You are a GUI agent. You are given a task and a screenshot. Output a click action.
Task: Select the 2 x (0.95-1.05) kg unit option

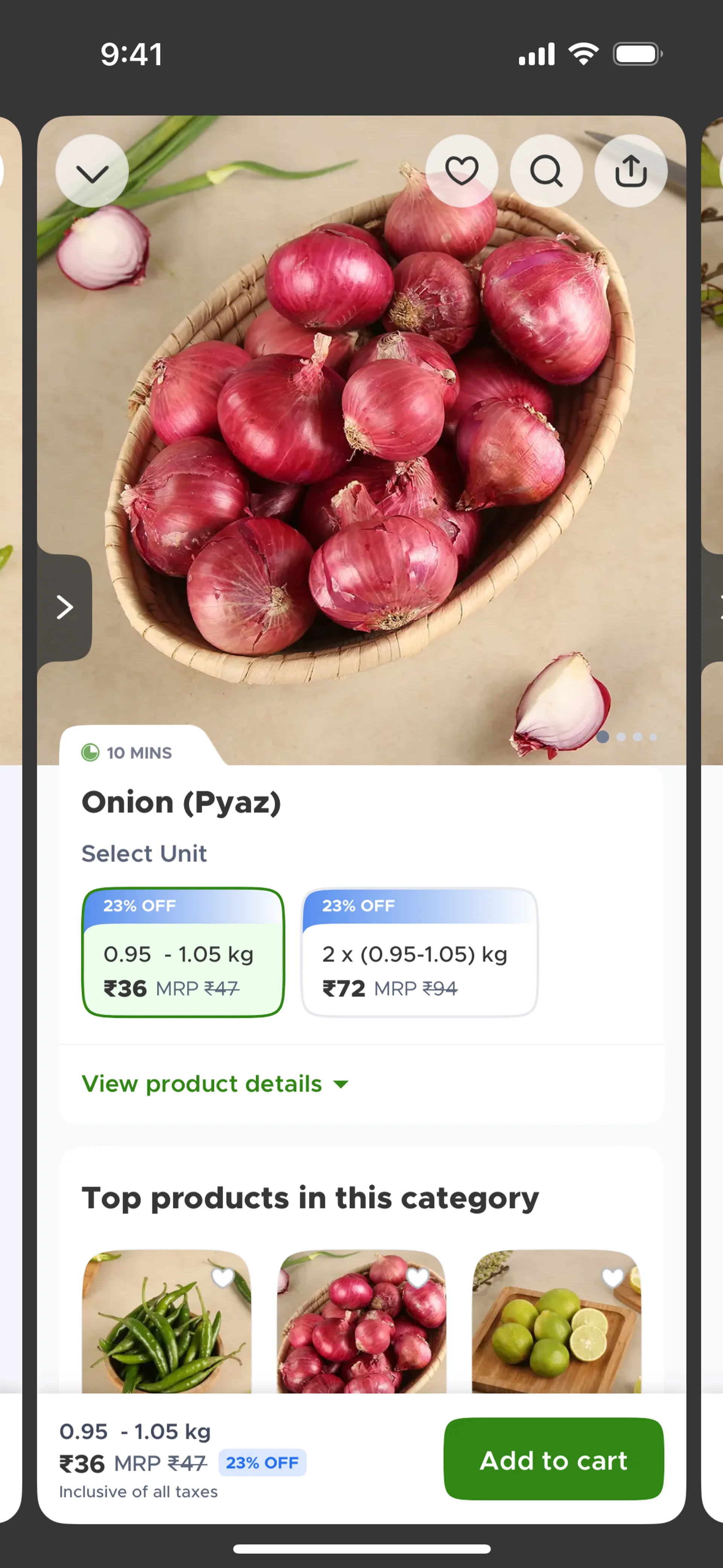419,953
